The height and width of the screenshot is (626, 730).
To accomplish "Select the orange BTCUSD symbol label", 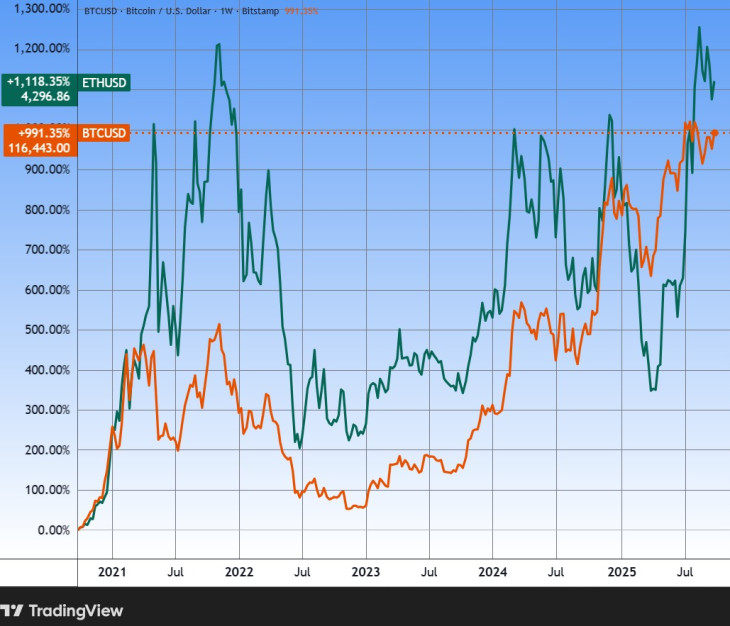I will pyautogui.click(x=103, y=133).
